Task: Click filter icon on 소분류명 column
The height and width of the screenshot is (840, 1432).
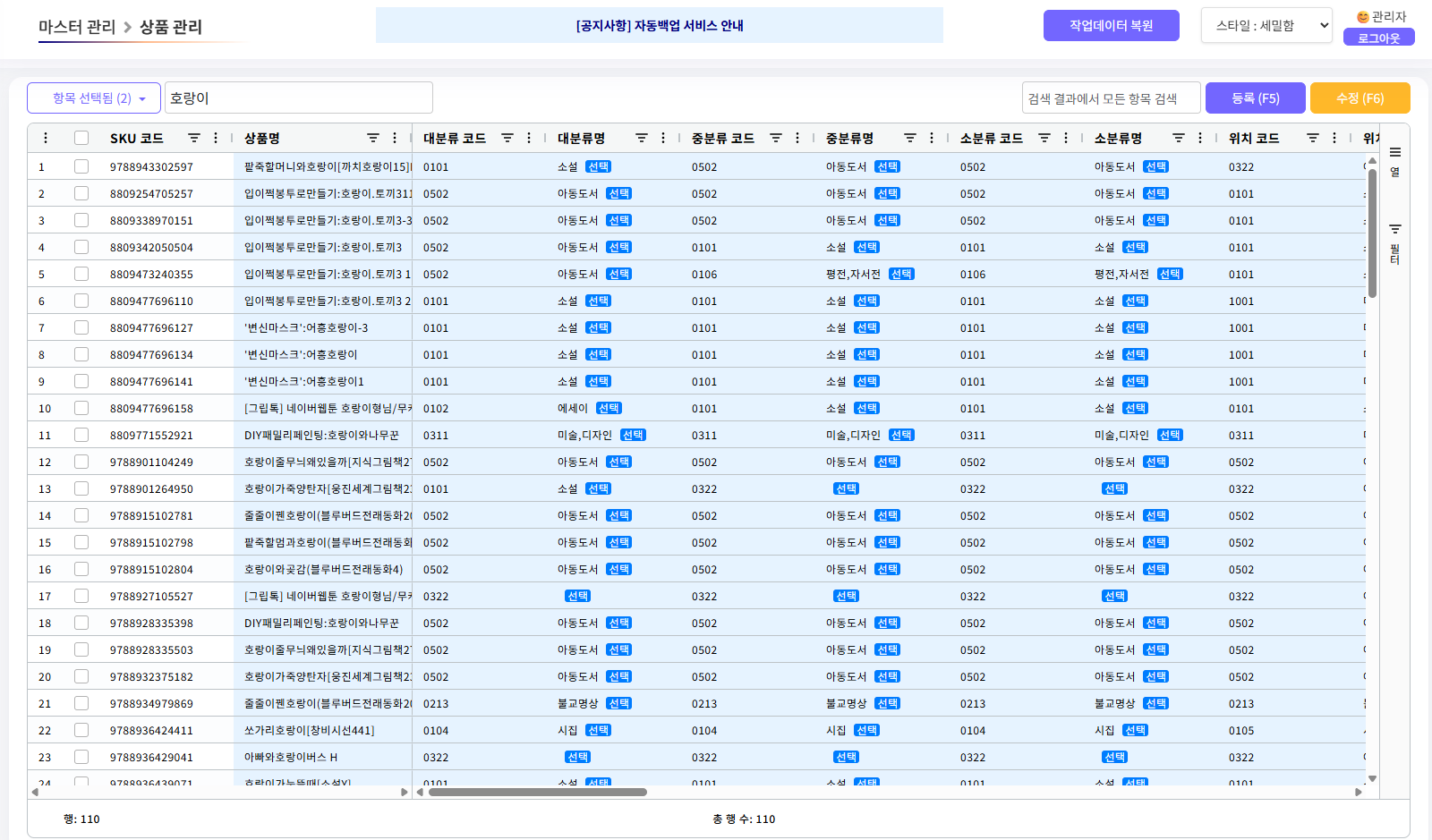Action: point(1178,138)
